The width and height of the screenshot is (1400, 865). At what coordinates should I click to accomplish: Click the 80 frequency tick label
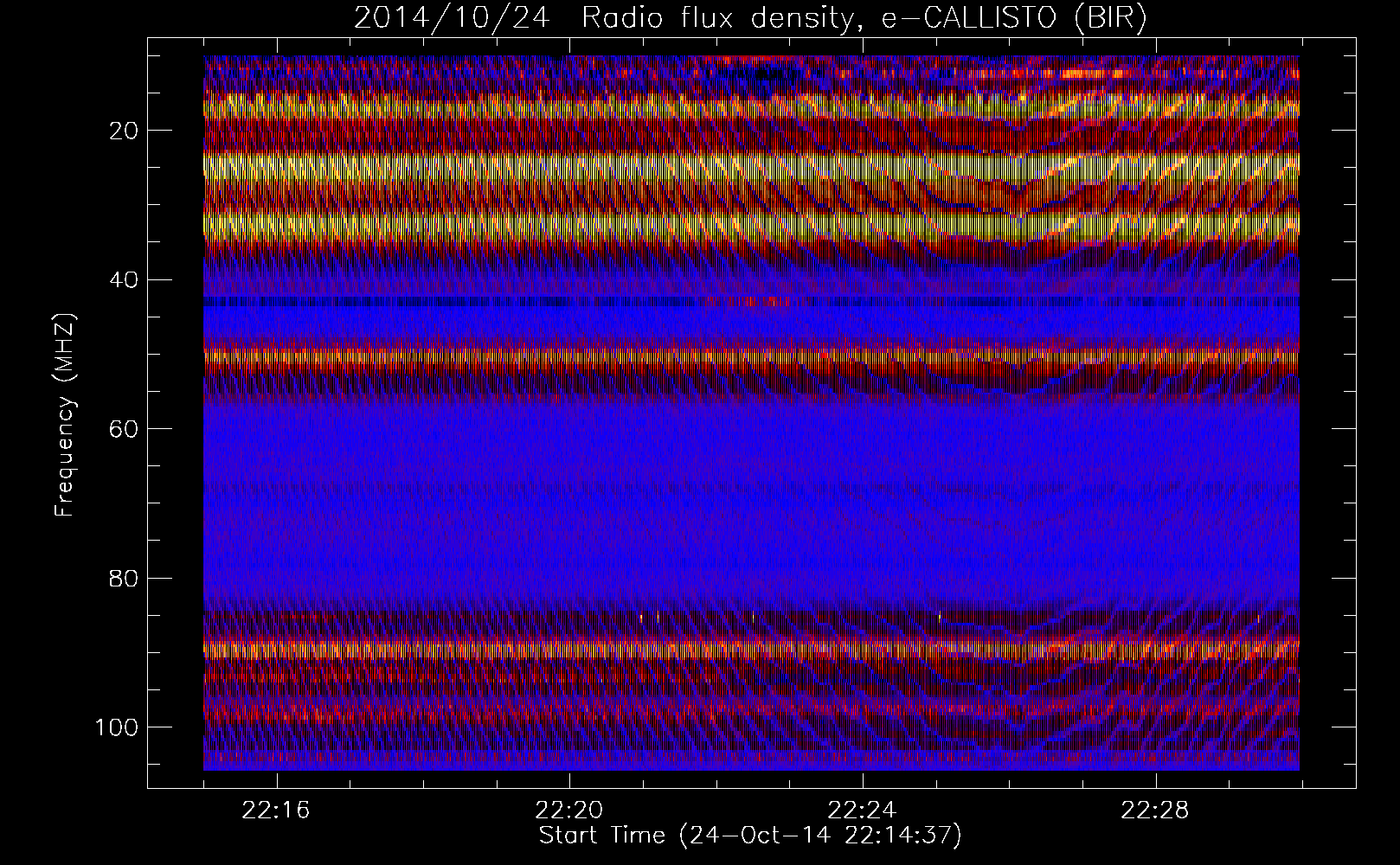pyautogui.click(x=125, y=578)
